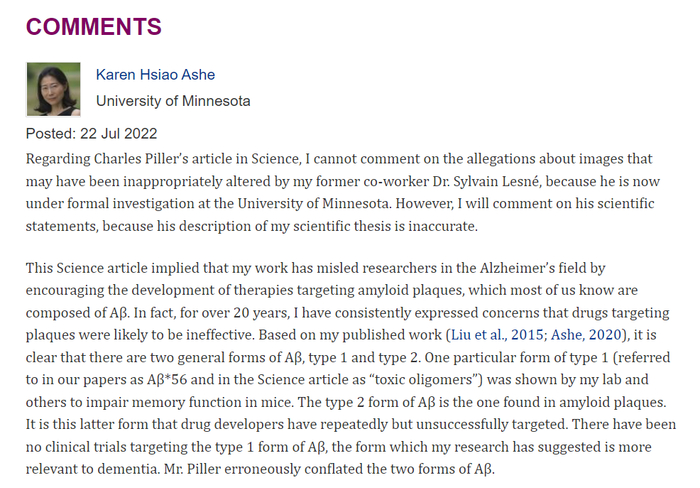Click the University of Minnesota affiliation under the name
The height and width of the screenshot is (488, 700).
[x=173, y=101]
